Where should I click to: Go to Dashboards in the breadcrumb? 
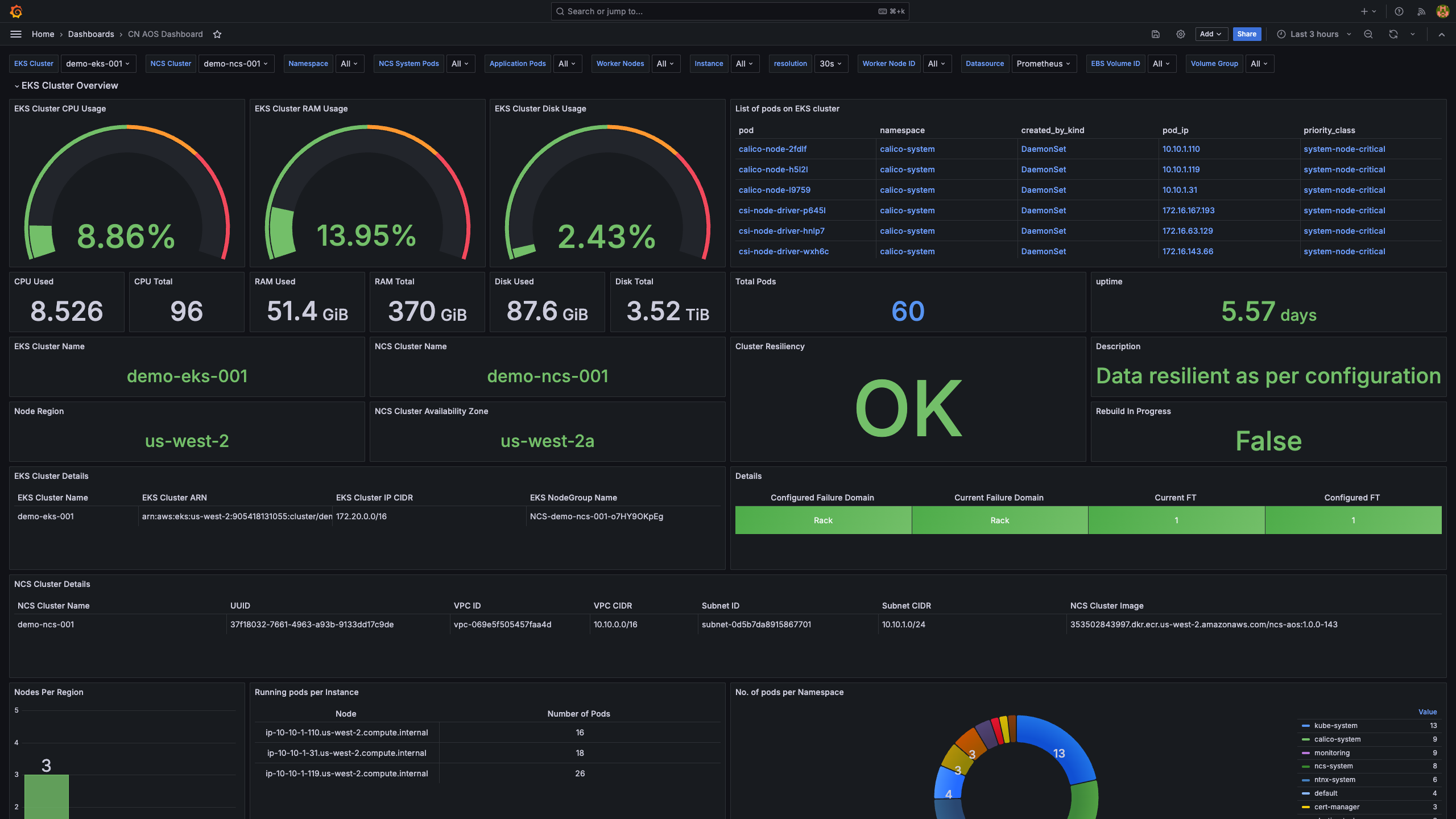(91, 34)
